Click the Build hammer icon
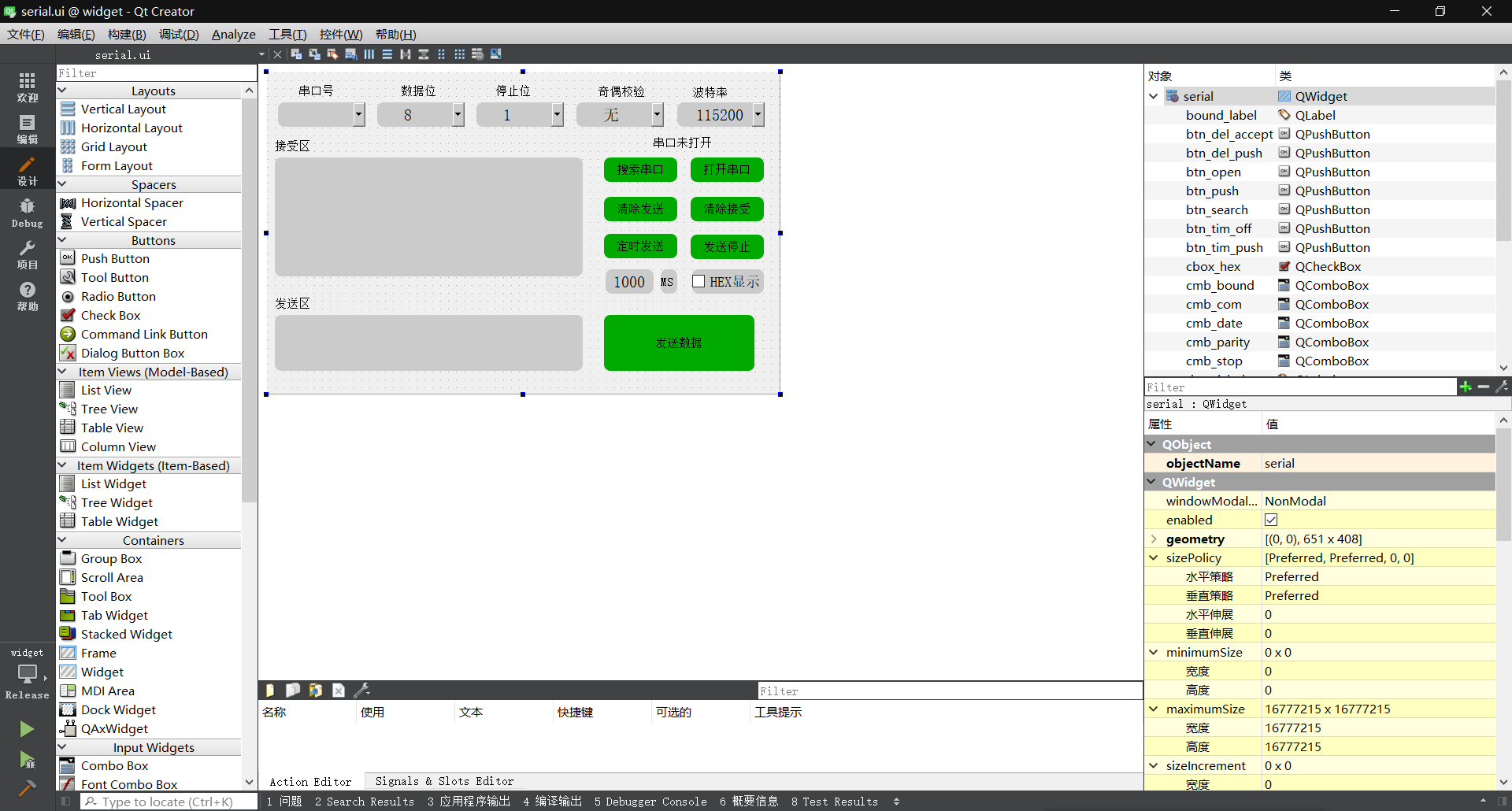 [27, 787]
